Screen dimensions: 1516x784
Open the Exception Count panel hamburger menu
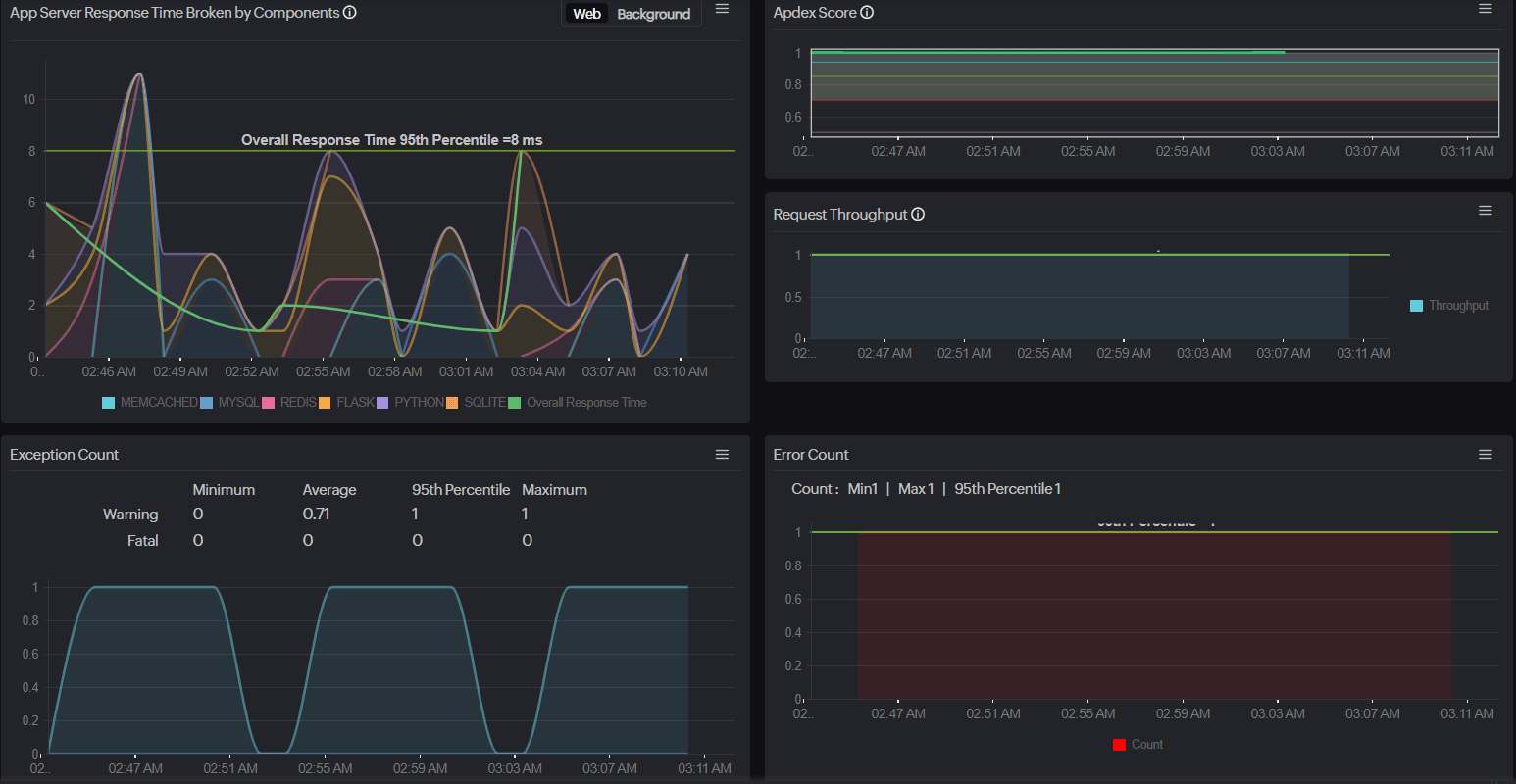coord(722,454)
